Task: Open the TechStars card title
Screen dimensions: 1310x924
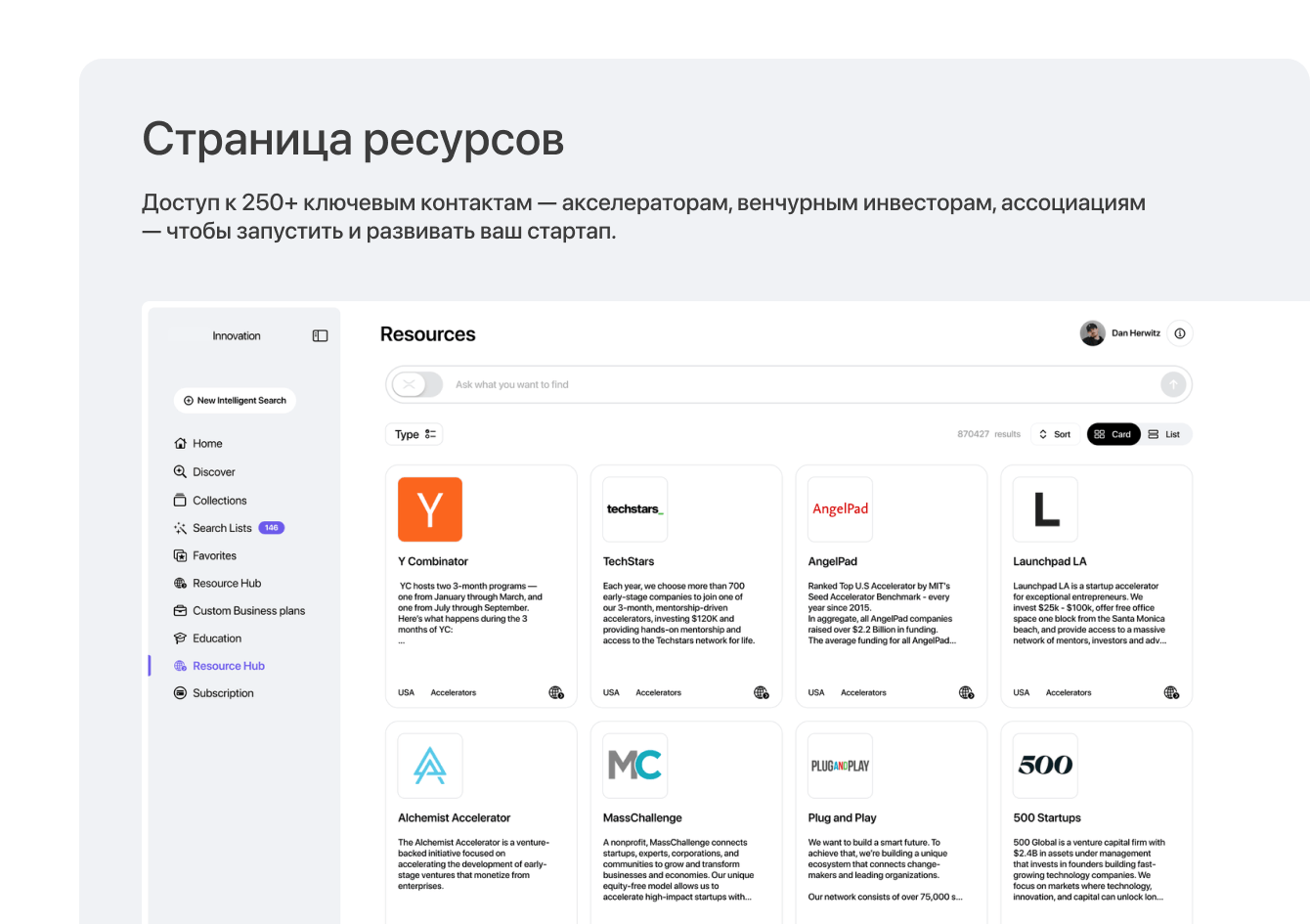Action: click(629, 561)
